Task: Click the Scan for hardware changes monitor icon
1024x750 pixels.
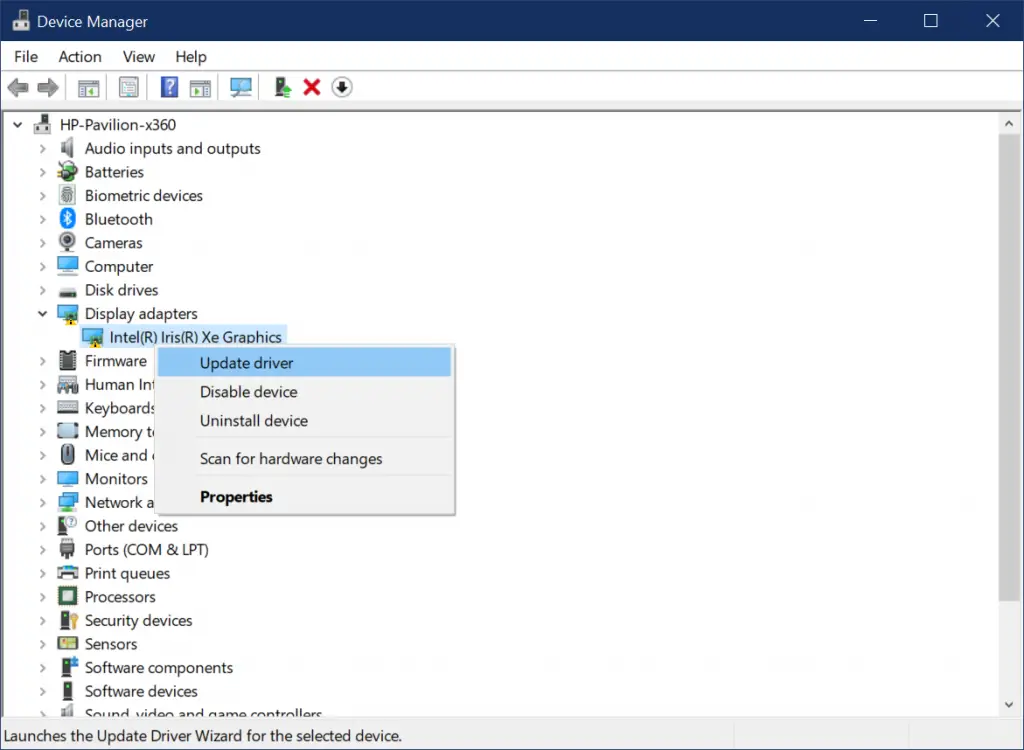Action: [x=240, y=87]
